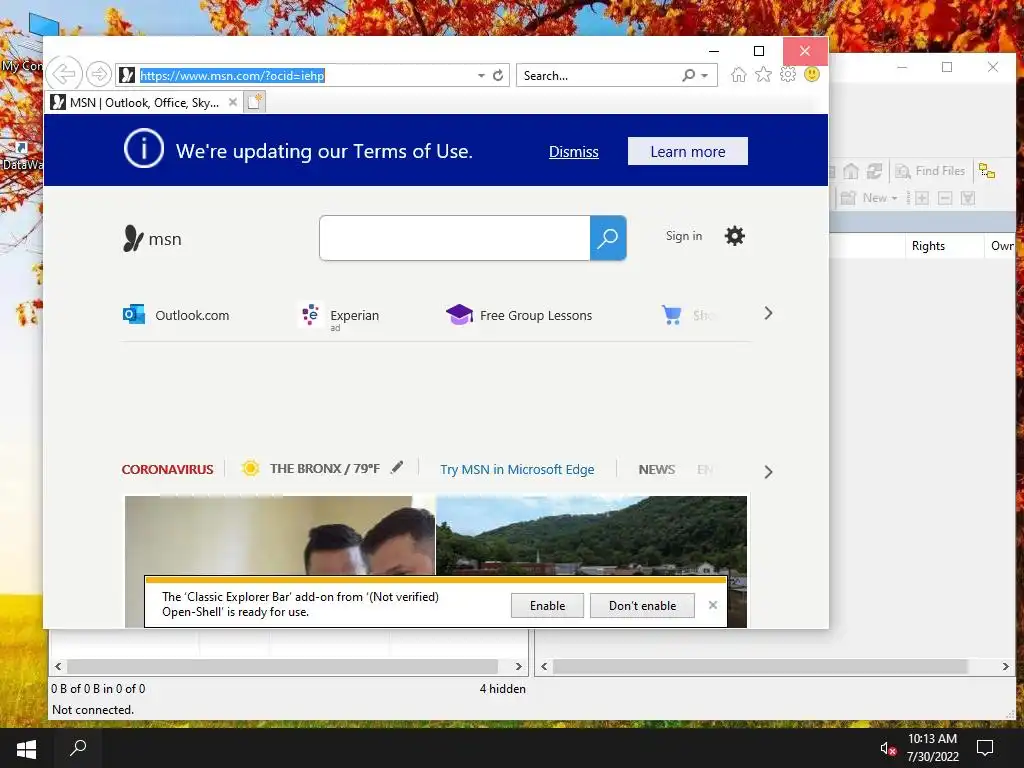Open the taskbar search icon
The width and height of the screenshot is (1024, 768).
(78, 748)
